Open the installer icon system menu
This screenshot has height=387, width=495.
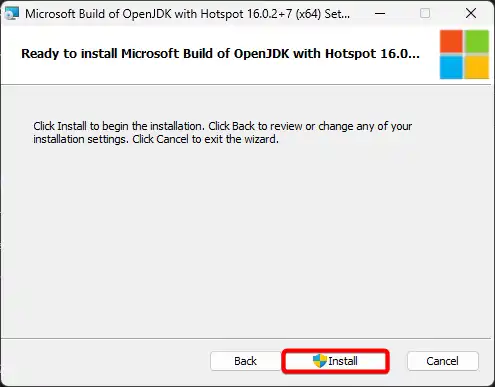12,14
